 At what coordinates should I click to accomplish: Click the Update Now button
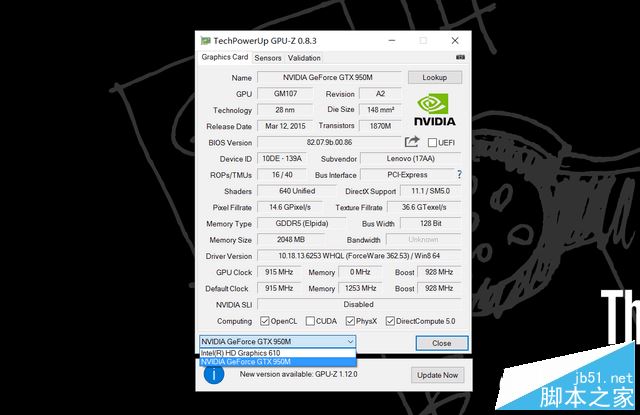pyautogui.click(x=438, y=375)
